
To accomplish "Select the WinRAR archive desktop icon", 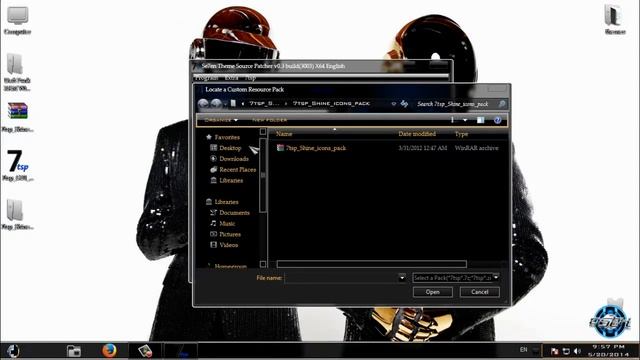I will (18, 117).
